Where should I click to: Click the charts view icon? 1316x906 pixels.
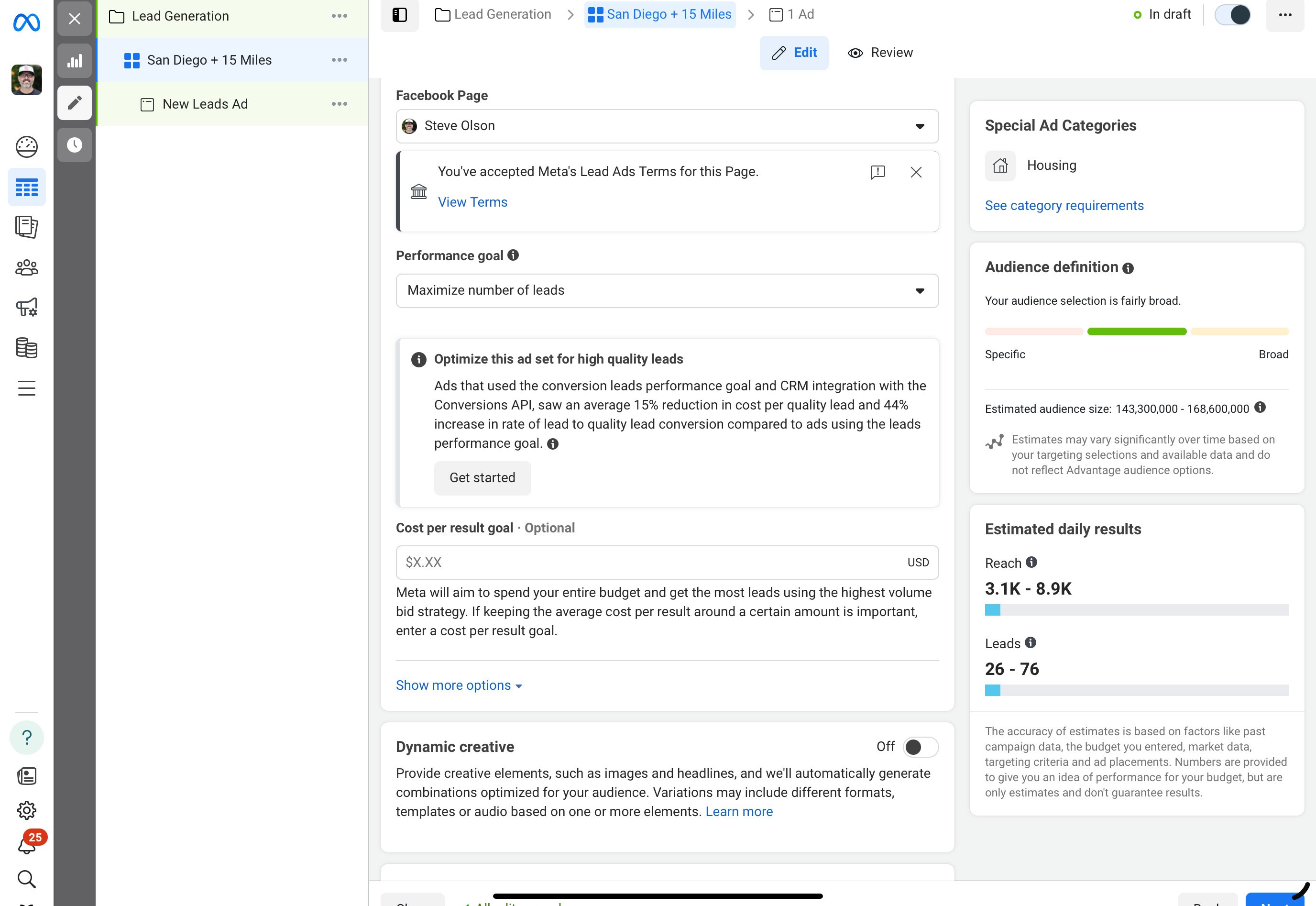click(x=74, y=61)
